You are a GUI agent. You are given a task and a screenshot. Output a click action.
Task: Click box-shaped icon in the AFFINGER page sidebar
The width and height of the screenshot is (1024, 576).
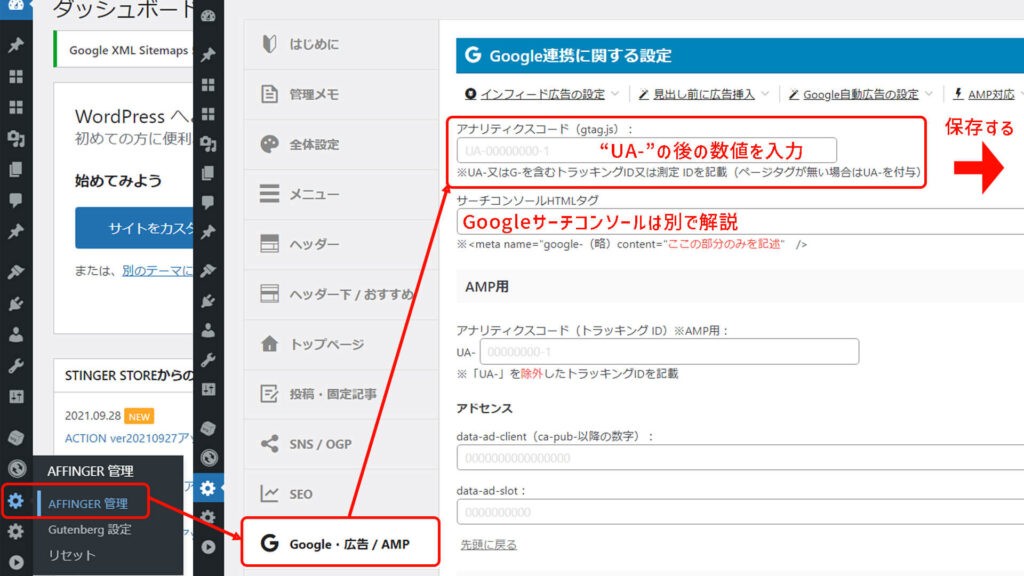click(208, 428)
